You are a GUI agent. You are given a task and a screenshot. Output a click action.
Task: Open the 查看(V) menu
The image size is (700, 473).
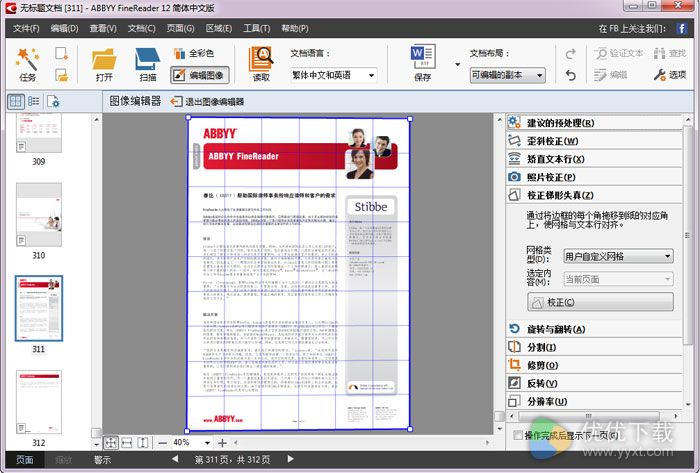[103, 29]
